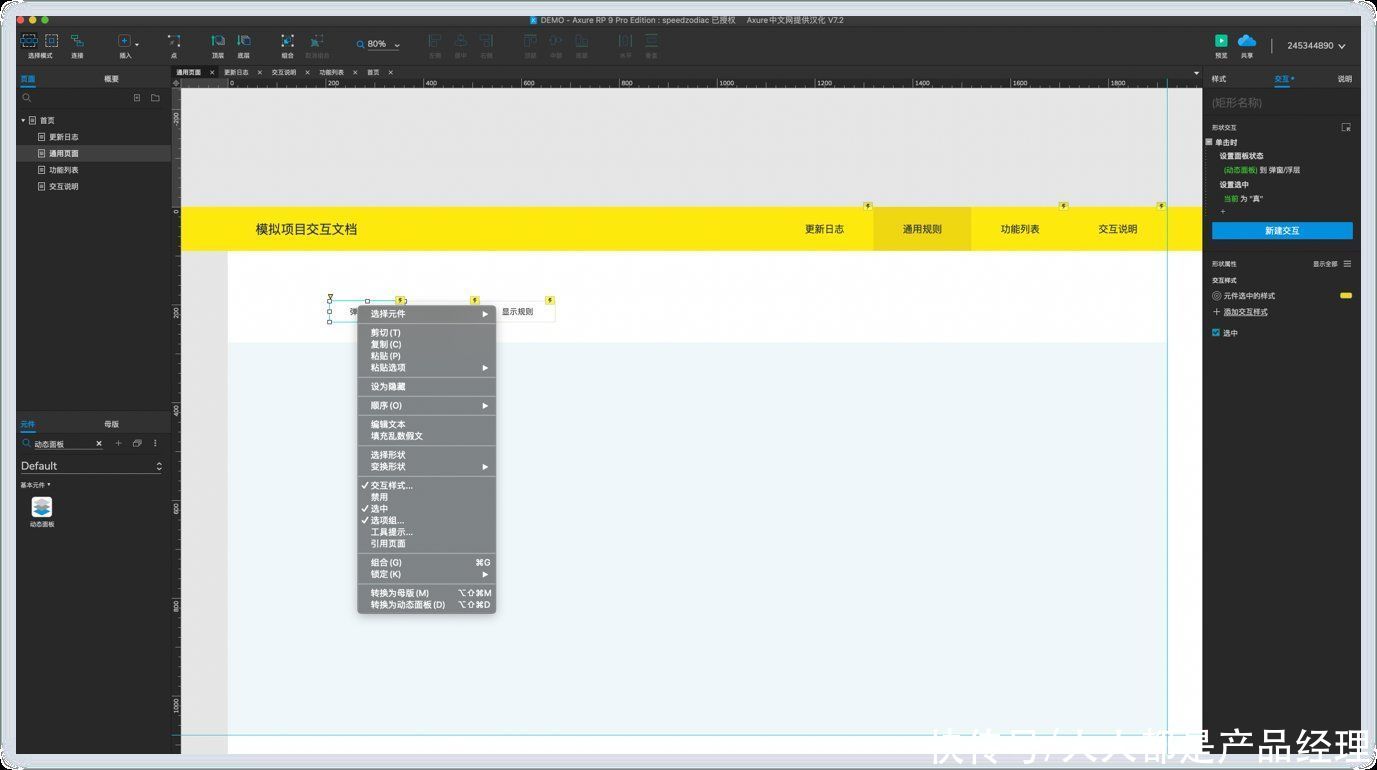The width and height of the screenshot is (1377, 770).
Task: Open the 245344890 account dropdown
Action: [1316, 46]
